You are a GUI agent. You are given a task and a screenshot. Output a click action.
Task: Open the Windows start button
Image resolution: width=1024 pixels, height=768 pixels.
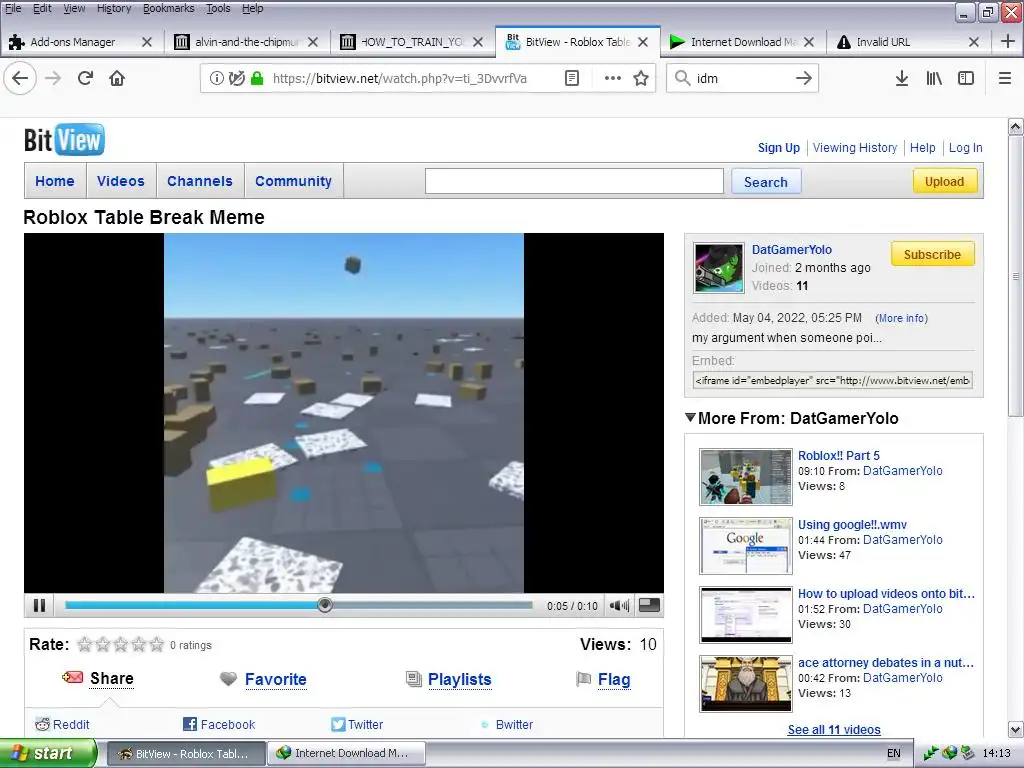pos(47,753)
